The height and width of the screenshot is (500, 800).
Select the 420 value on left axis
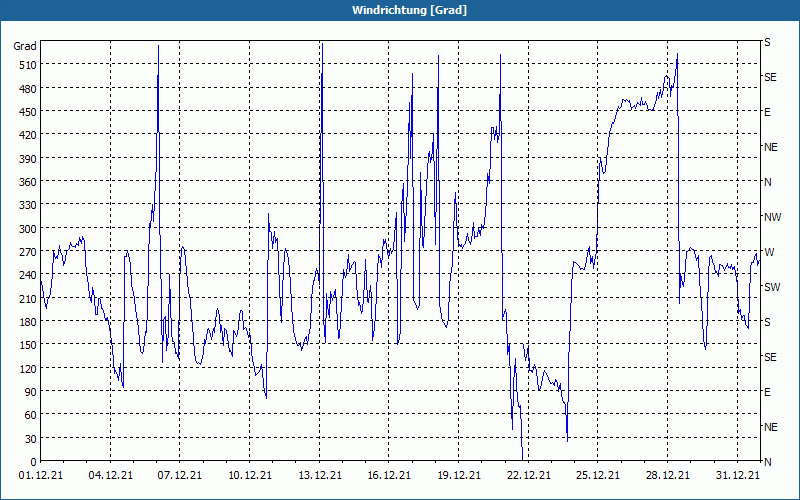click(x=28, y=135)
